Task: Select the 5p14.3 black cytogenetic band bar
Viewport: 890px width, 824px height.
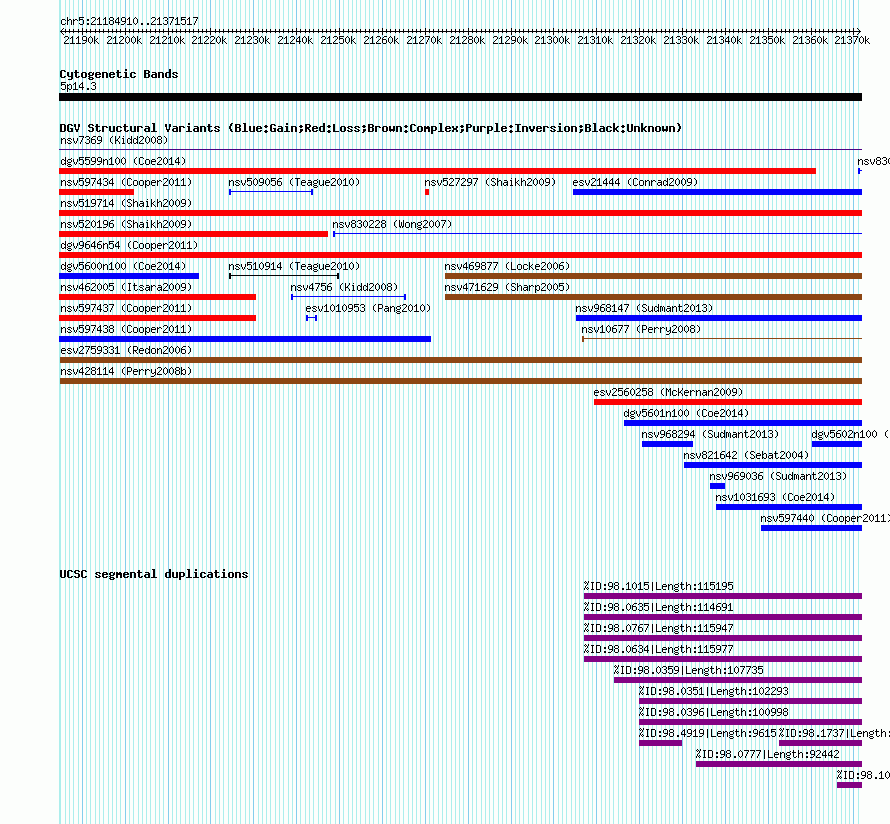Action: coord(460,97)
